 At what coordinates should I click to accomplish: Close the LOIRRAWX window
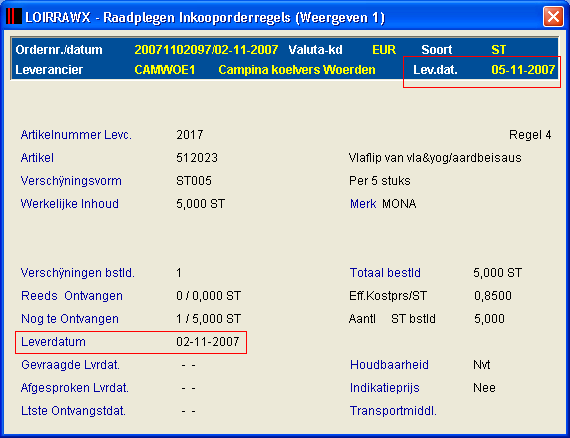(553, 17)
